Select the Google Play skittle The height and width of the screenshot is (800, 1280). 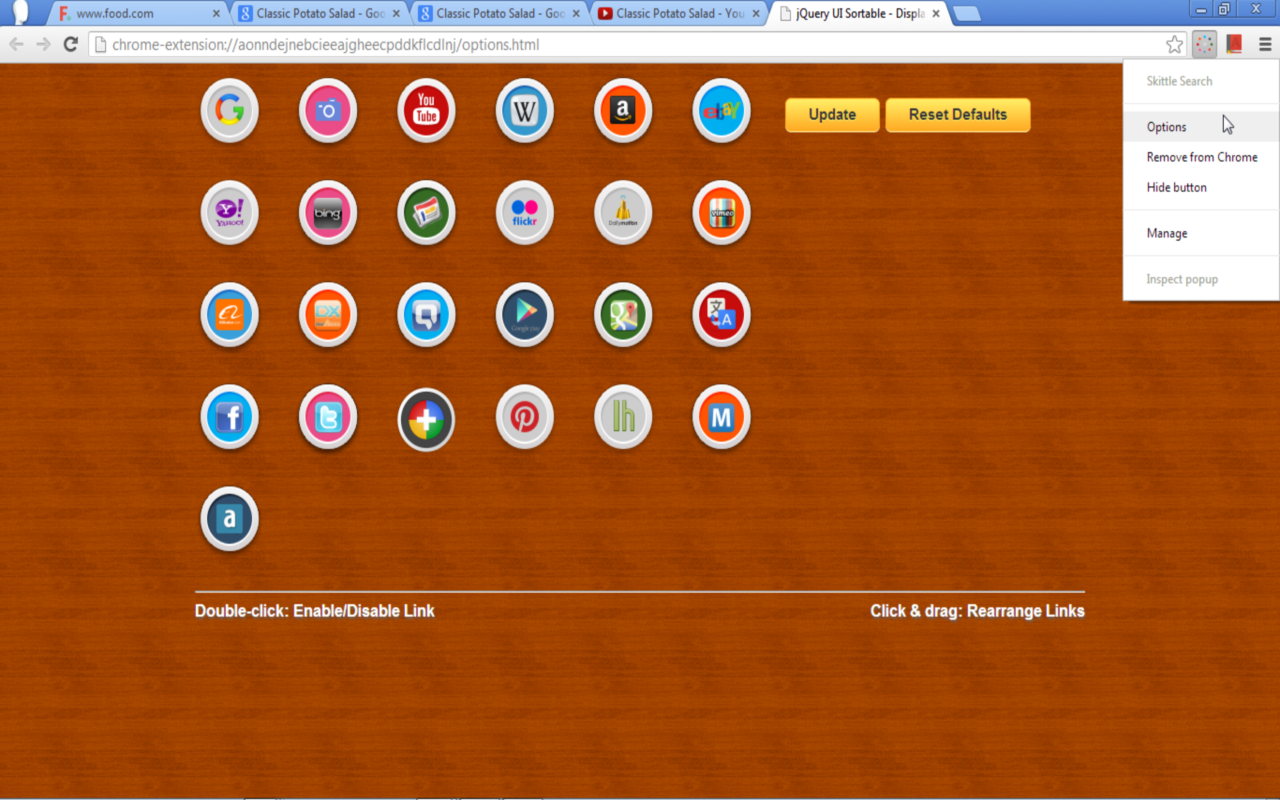(x=524, y=315)
